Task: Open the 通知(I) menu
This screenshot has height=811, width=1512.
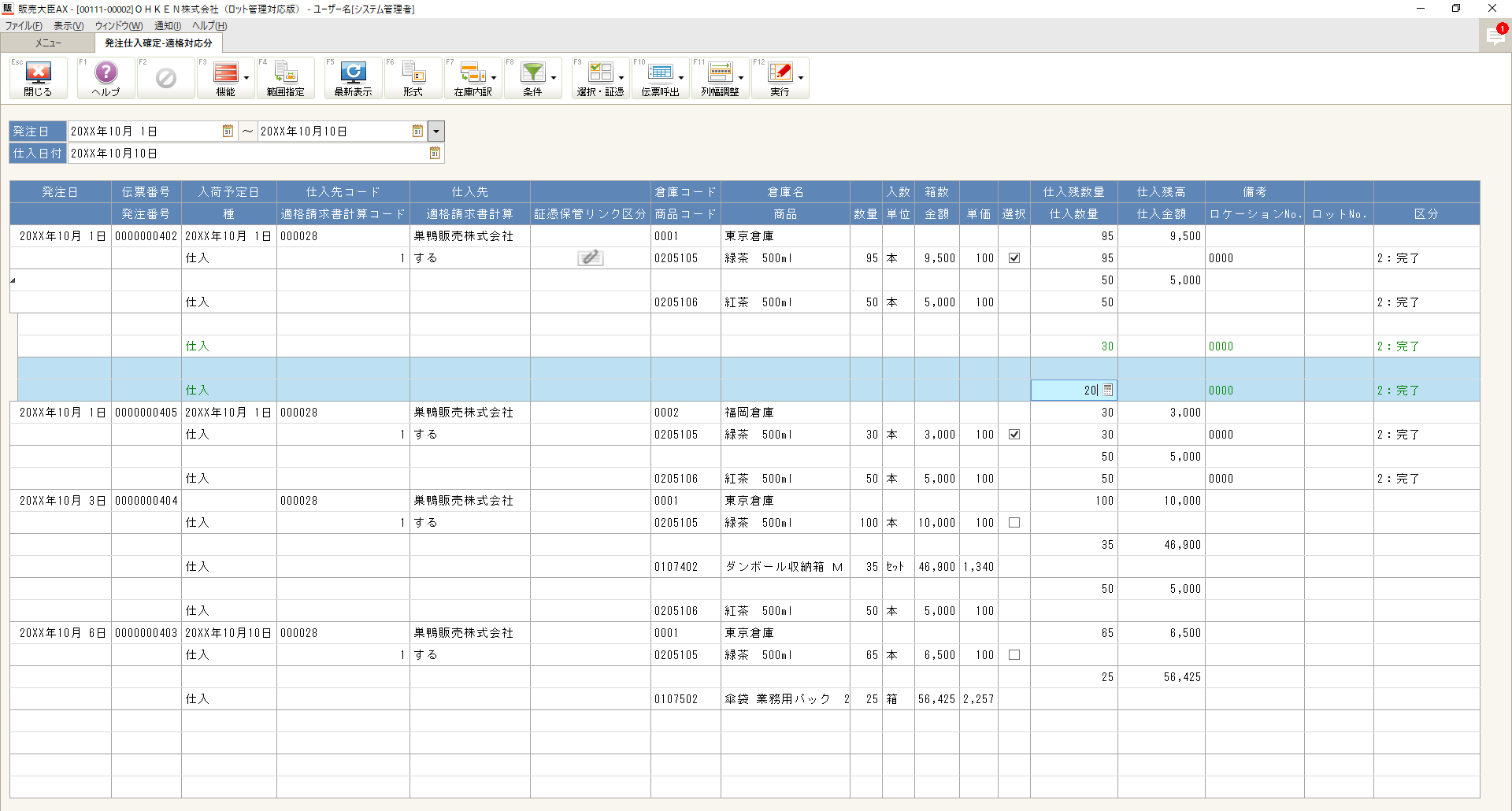Action: [x=168, y=26]
